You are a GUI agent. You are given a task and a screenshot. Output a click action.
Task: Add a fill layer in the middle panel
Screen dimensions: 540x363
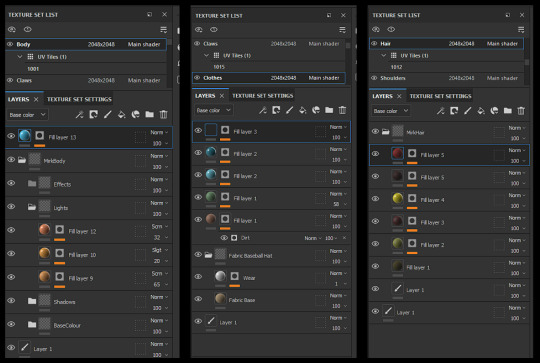coord(302,110)
